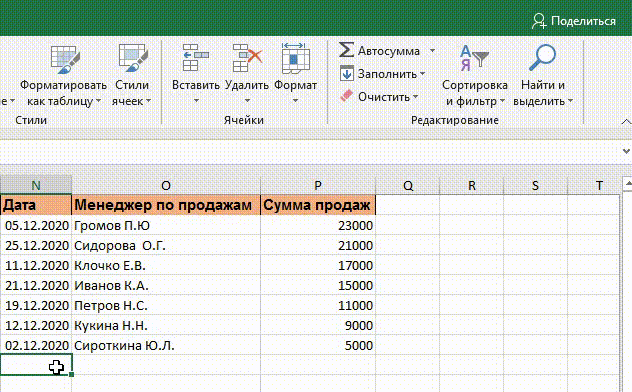
Task: Open the Заполнить dropdown
Action: pos(422,74)
